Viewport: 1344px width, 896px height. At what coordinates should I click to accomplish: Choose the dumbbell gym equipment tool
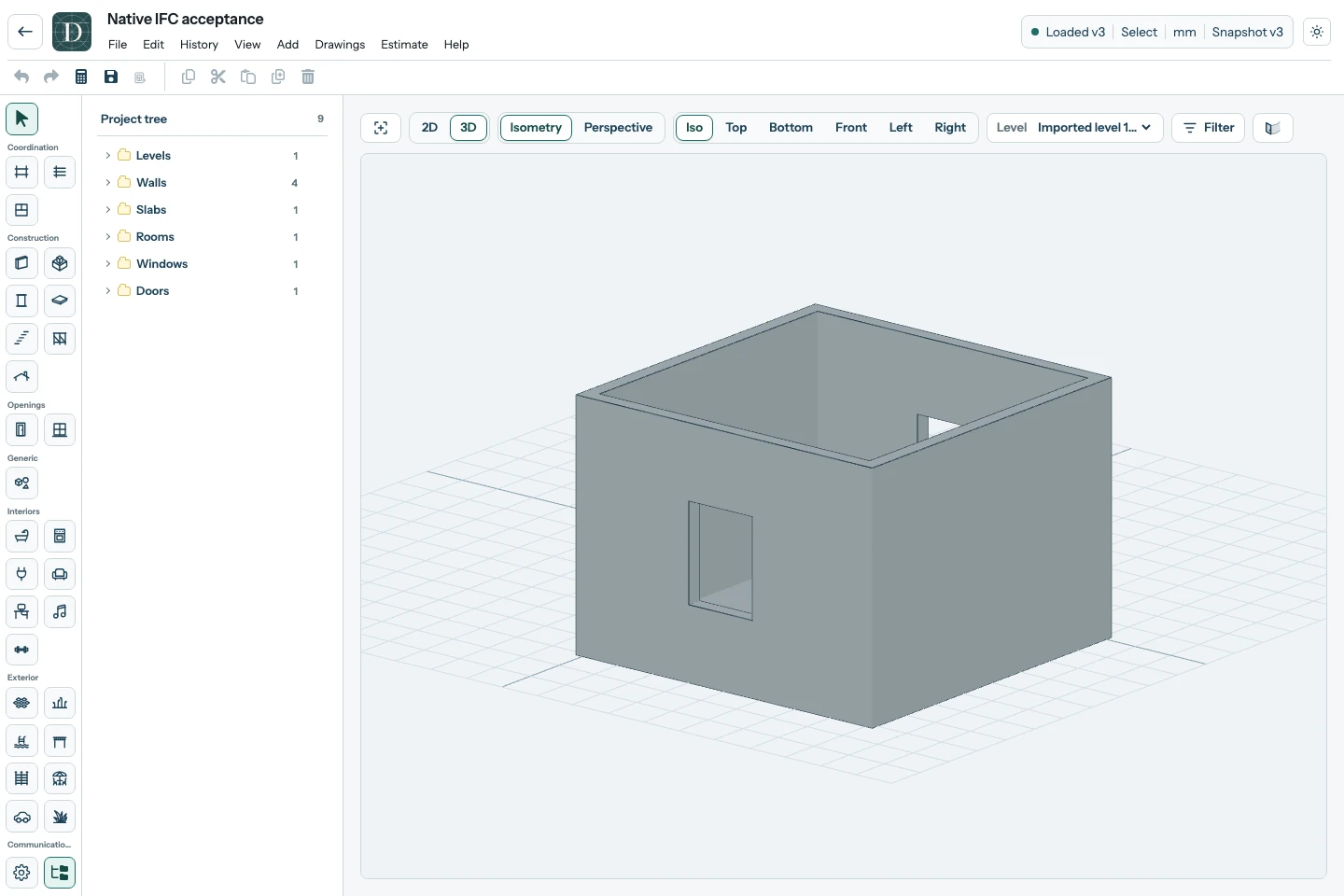pos(21,650)
